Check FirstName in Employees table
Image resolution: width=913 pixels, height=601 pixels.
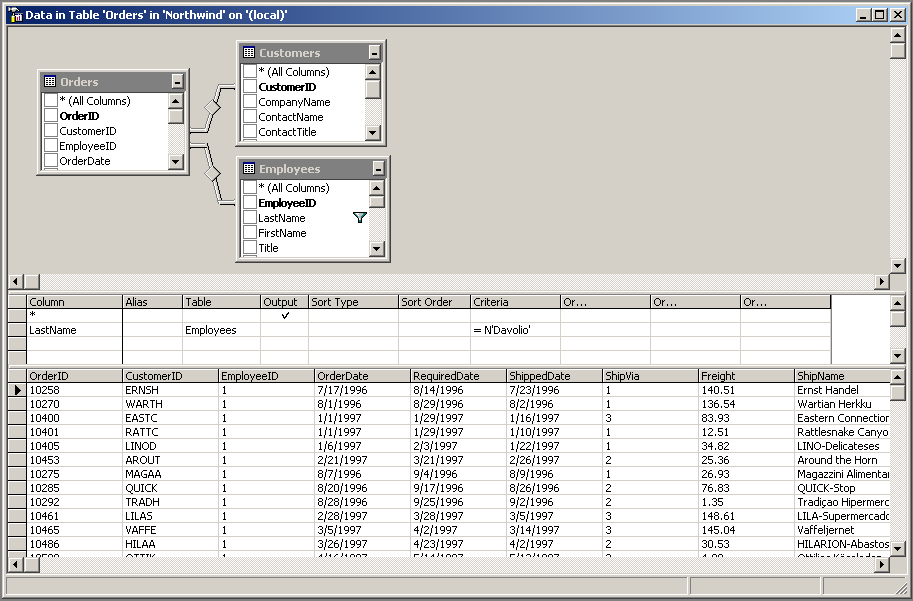pyautogui.click(x=249, y=233)
